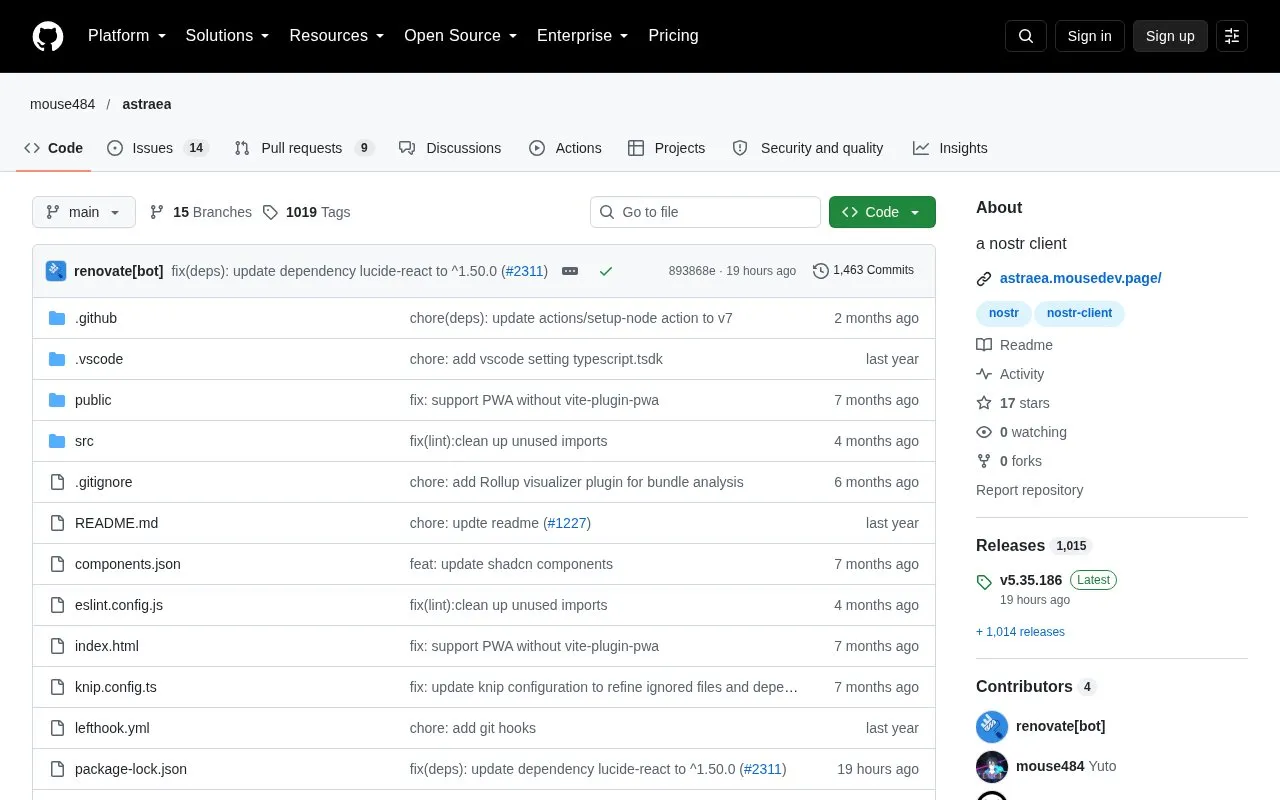Open the 17 stars link

tap(1013, 403)
